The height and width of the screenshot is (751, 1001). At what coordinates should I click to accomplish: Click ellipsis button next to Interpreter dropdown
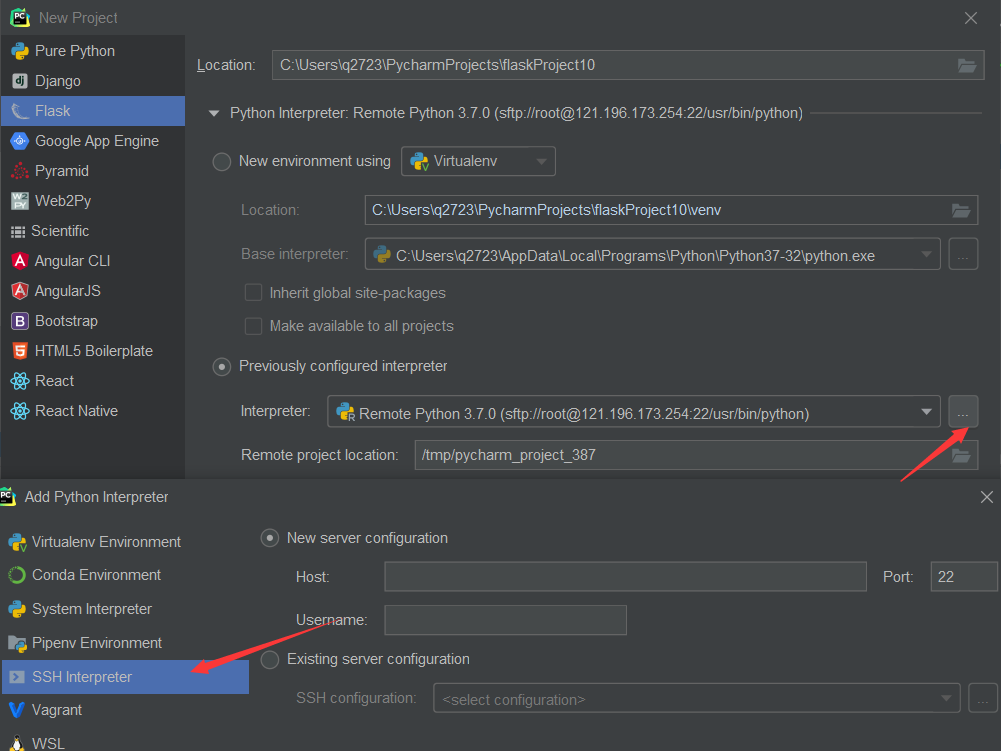coord(963,412)
